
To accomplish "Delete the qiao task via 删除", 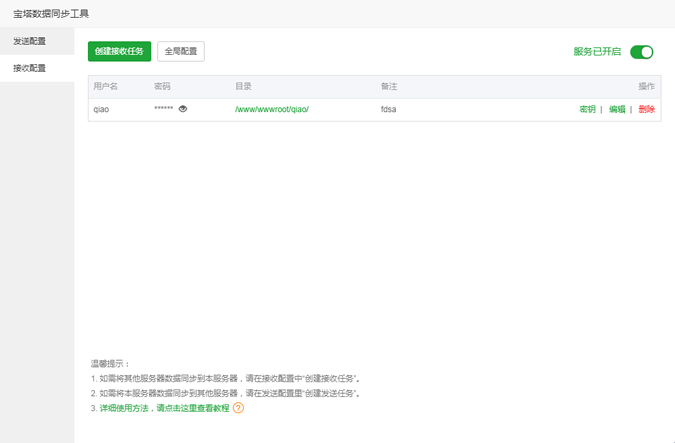I will [646, 109].
